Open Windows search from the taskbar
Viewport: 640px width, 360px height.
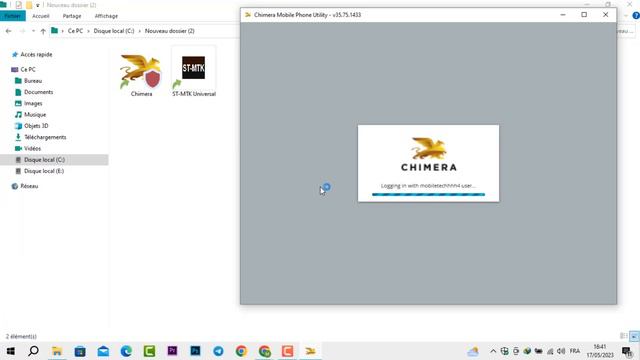[x=33, y=351]
